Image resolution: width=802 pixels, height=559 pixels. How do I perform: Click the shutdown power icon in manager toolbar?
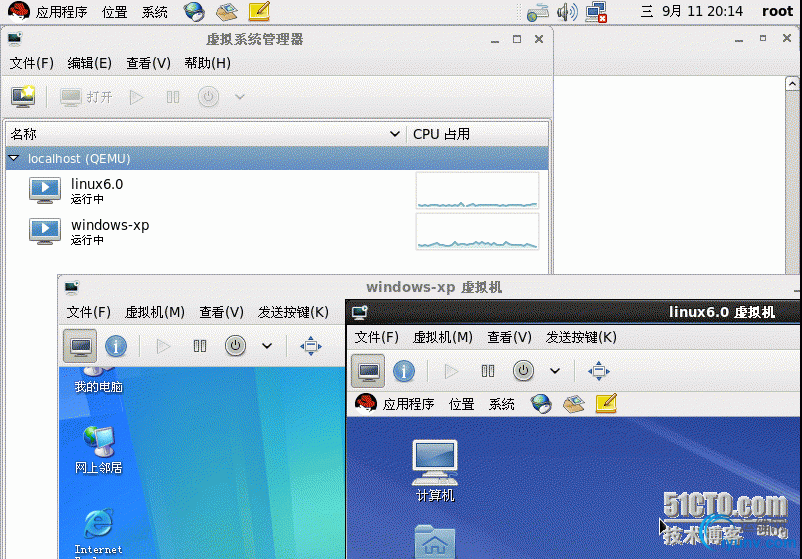(208, 97)
